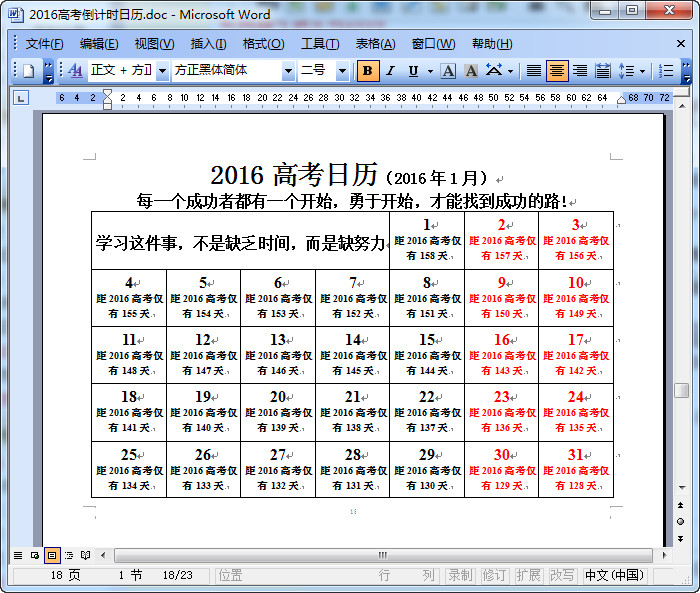The image size is (700, 593).
Task: Toggle underline formatting
Action: pos(413,71)
